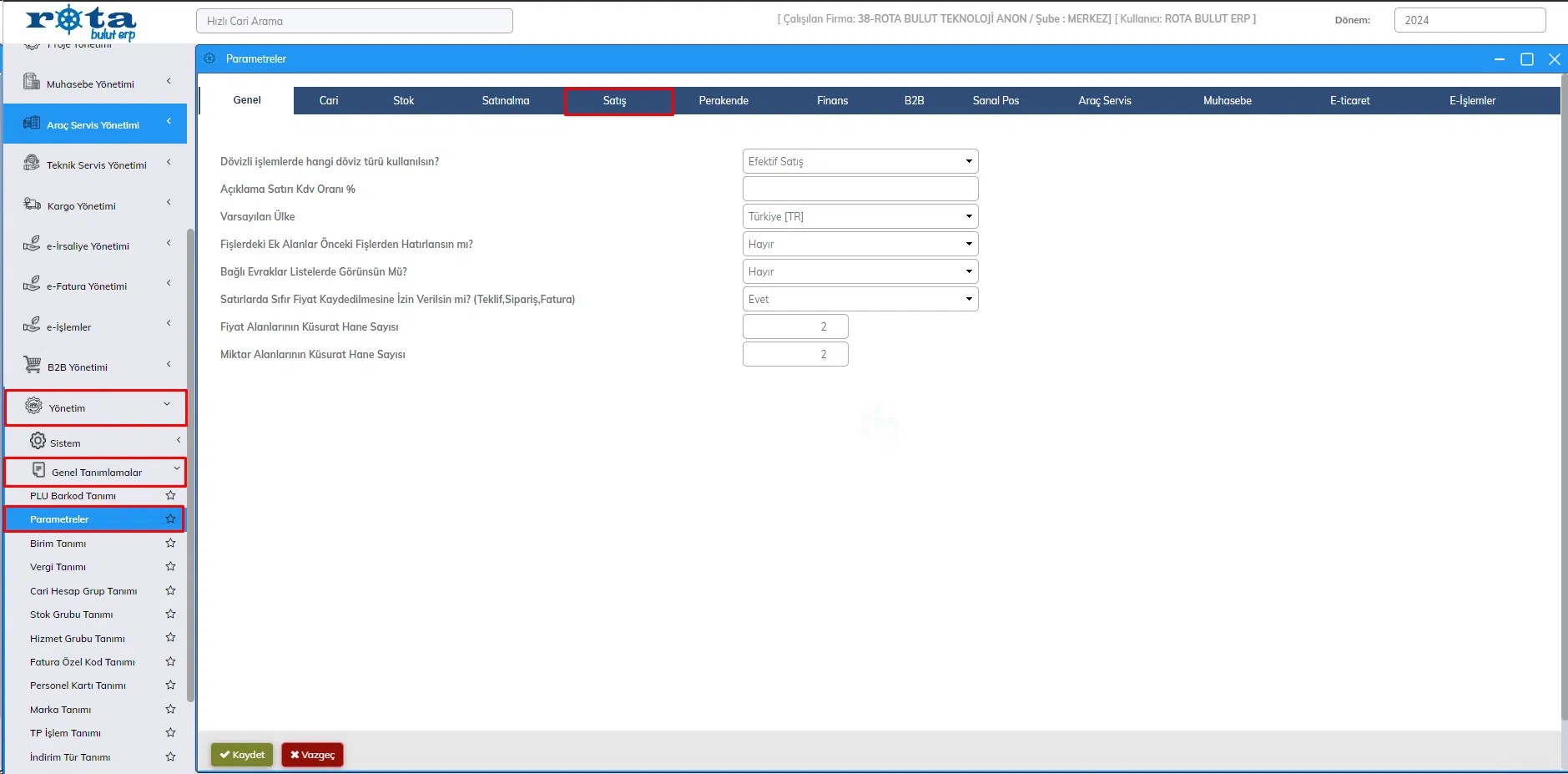1568x774 pixels.
Task: Toggle favorite star for Parametreler
Action: click(x=170, y=519)
